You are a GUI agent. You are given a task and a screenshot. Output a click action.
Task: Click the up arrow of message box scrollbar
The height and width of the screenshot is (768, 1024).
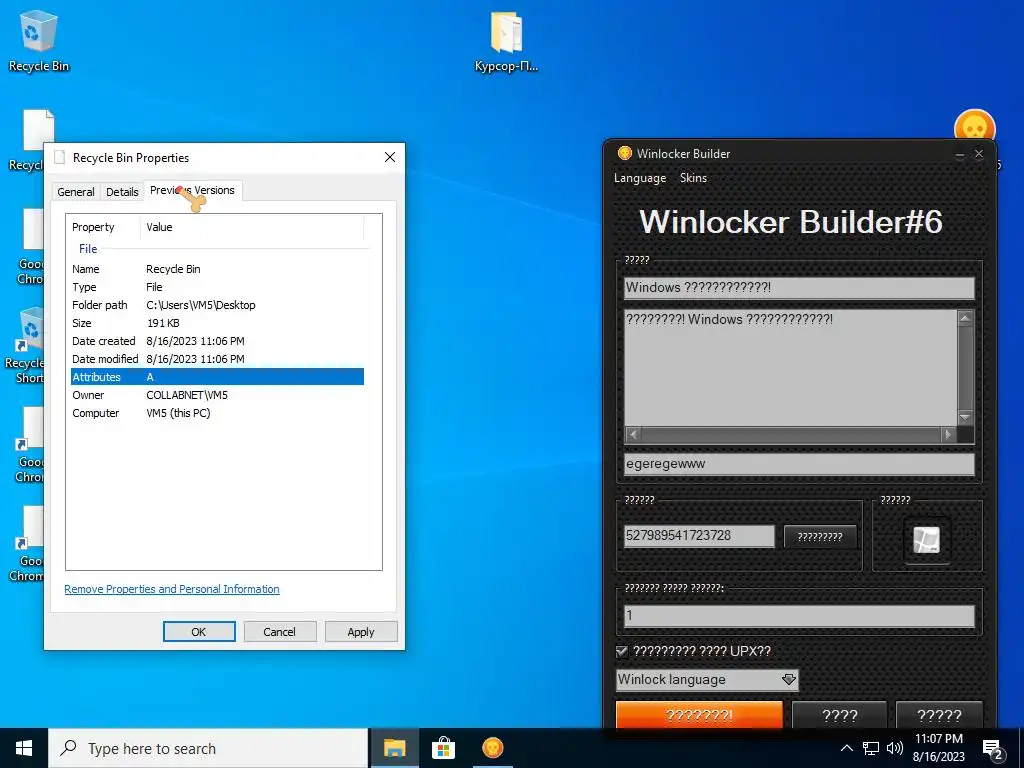[x=965, y=318]
